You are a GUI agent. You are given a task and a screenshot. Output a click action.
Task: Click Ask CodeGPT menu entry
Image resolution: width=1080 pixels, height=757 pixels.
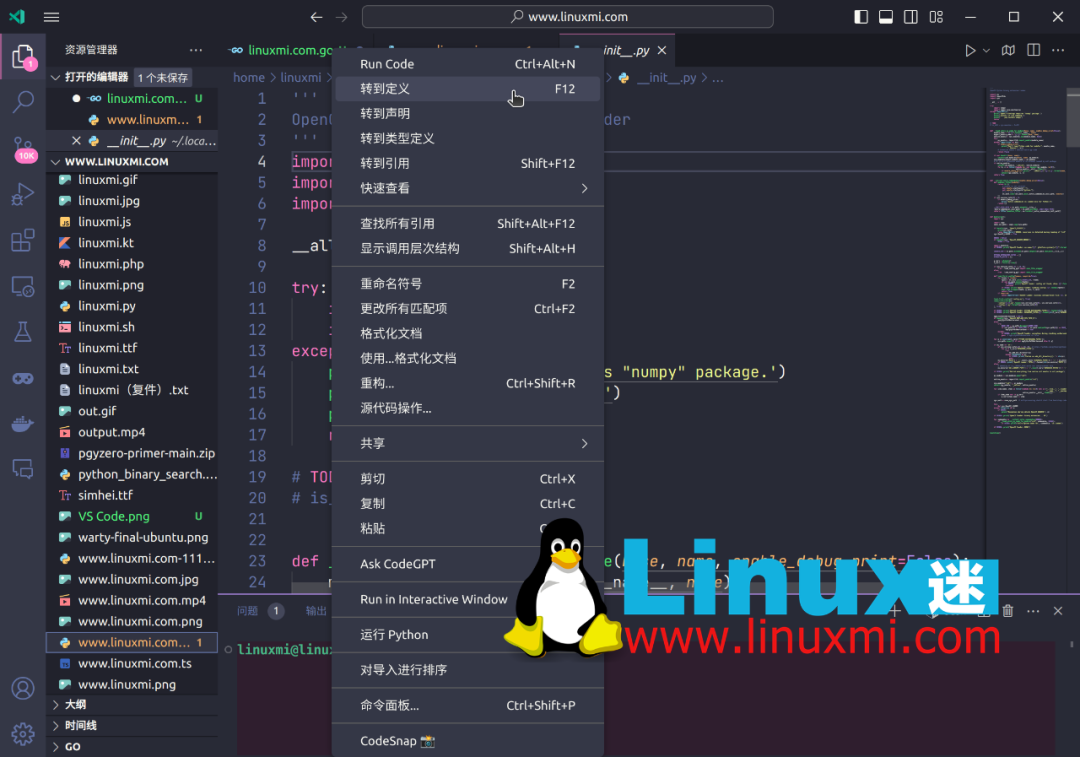pos(468,564)
